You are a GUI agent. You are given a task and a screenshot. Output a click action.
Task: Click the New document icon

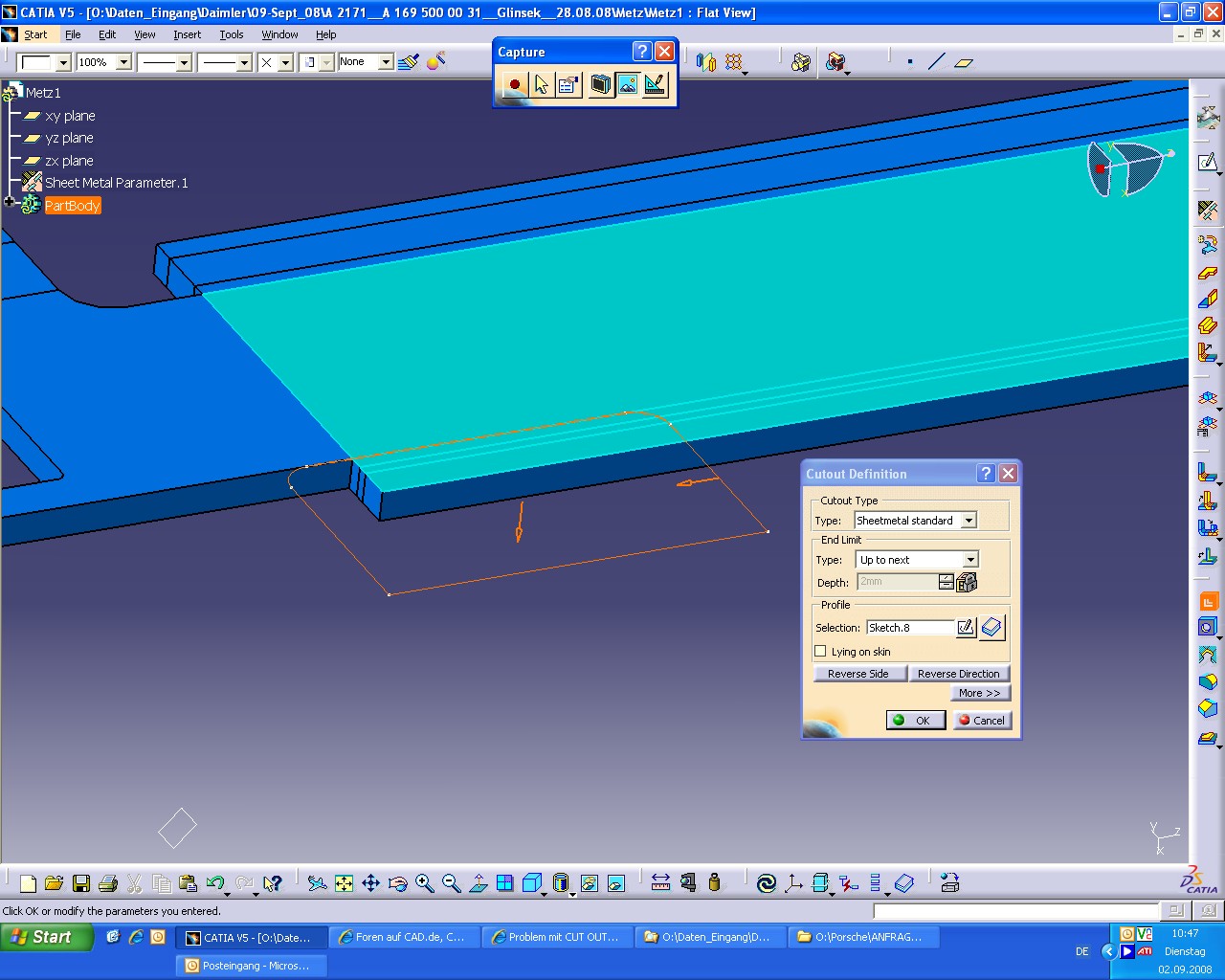pyautogui.click(x=28, y=883)
